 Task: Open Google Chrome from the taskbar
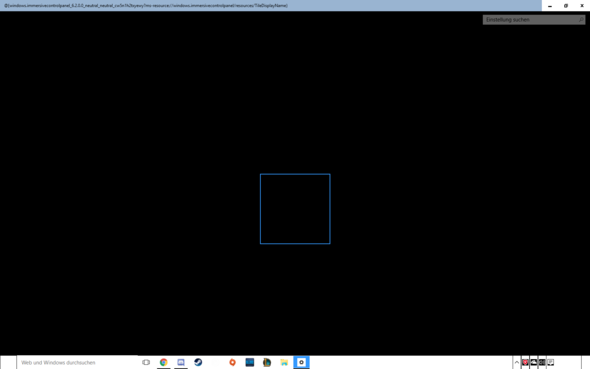(163, 363)
